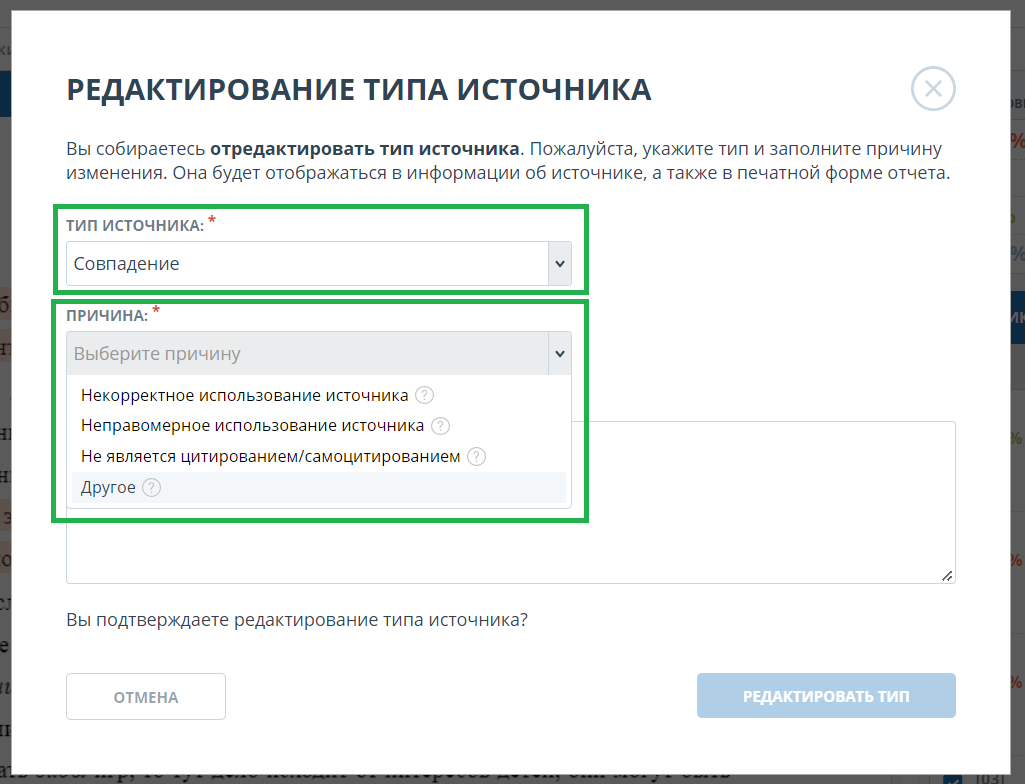Click help icon beside Некорректное использование источника
Screen dimensions: 1025x784
pyautogui.click(x=425, y=395)
